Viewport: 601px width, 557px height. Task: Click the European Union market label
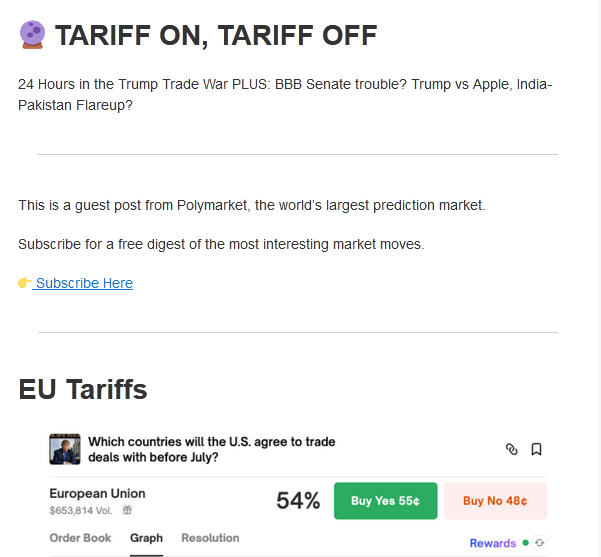point(97,493)
